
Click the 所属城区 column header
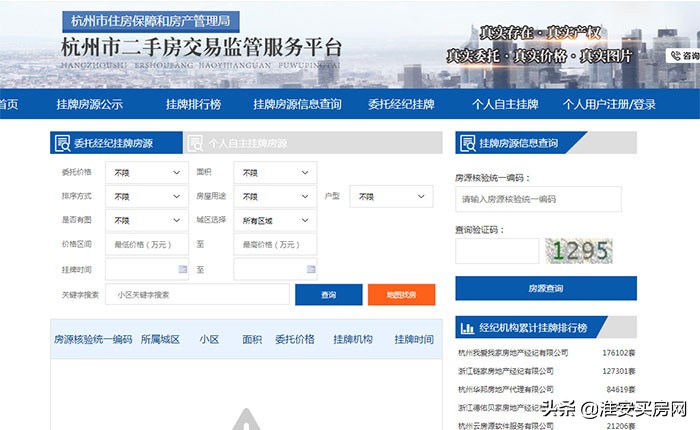pos(160,339)
